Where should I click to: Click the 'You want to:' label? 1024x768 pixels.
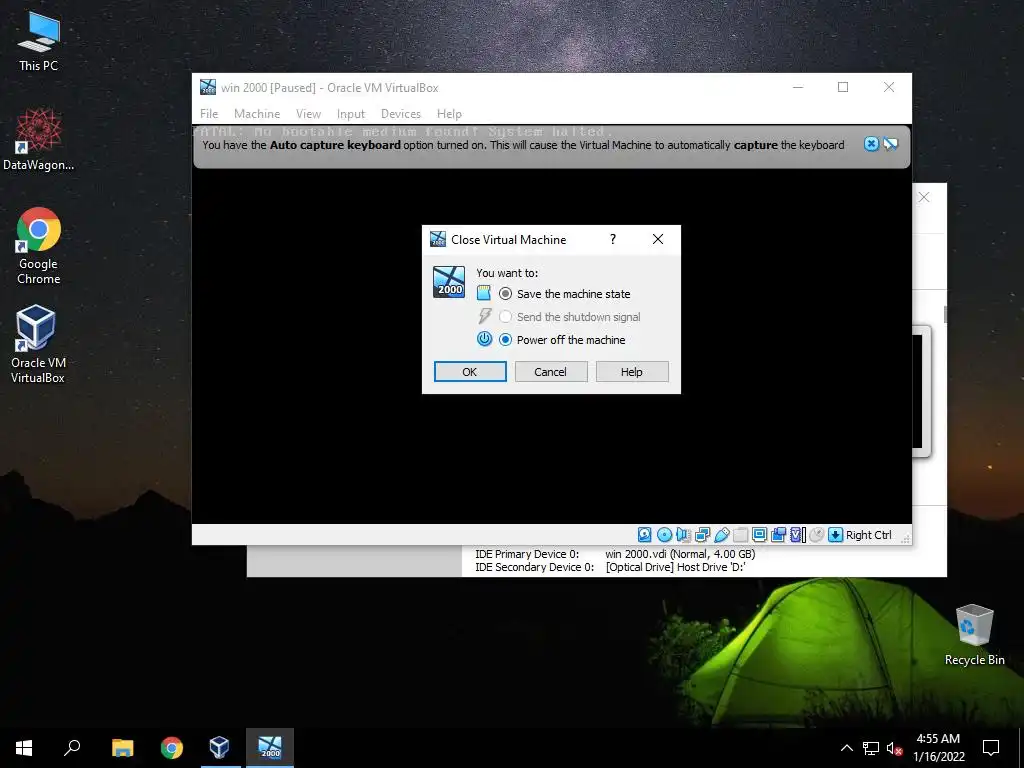(507, 273)
